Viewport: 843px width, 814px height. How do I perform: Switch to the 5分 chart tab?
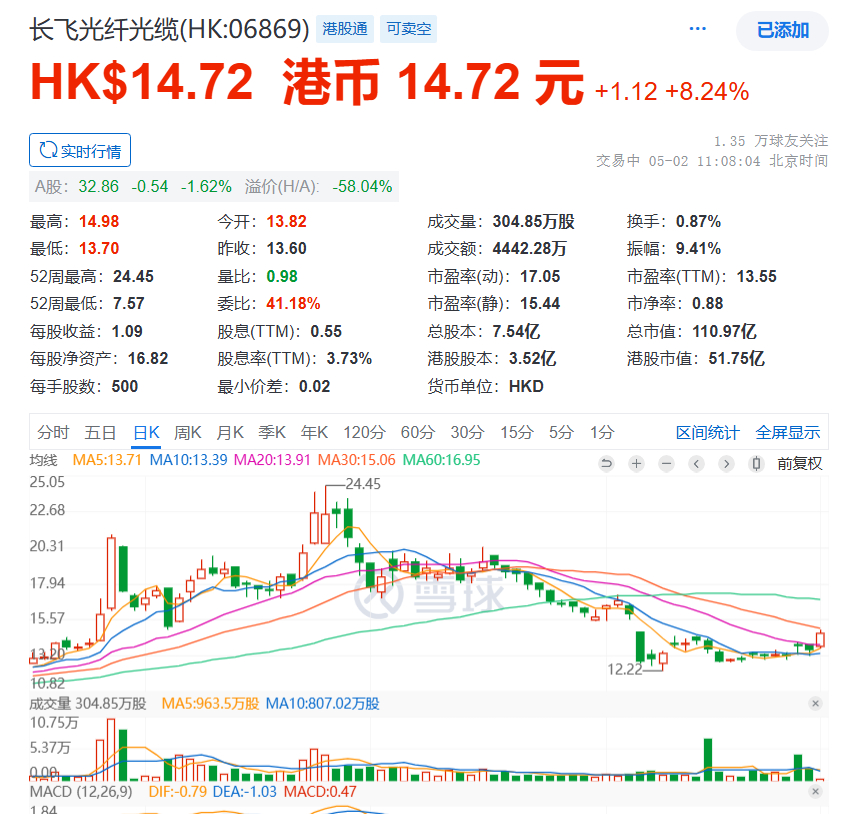pyautogui.click(x=561, y=432)
